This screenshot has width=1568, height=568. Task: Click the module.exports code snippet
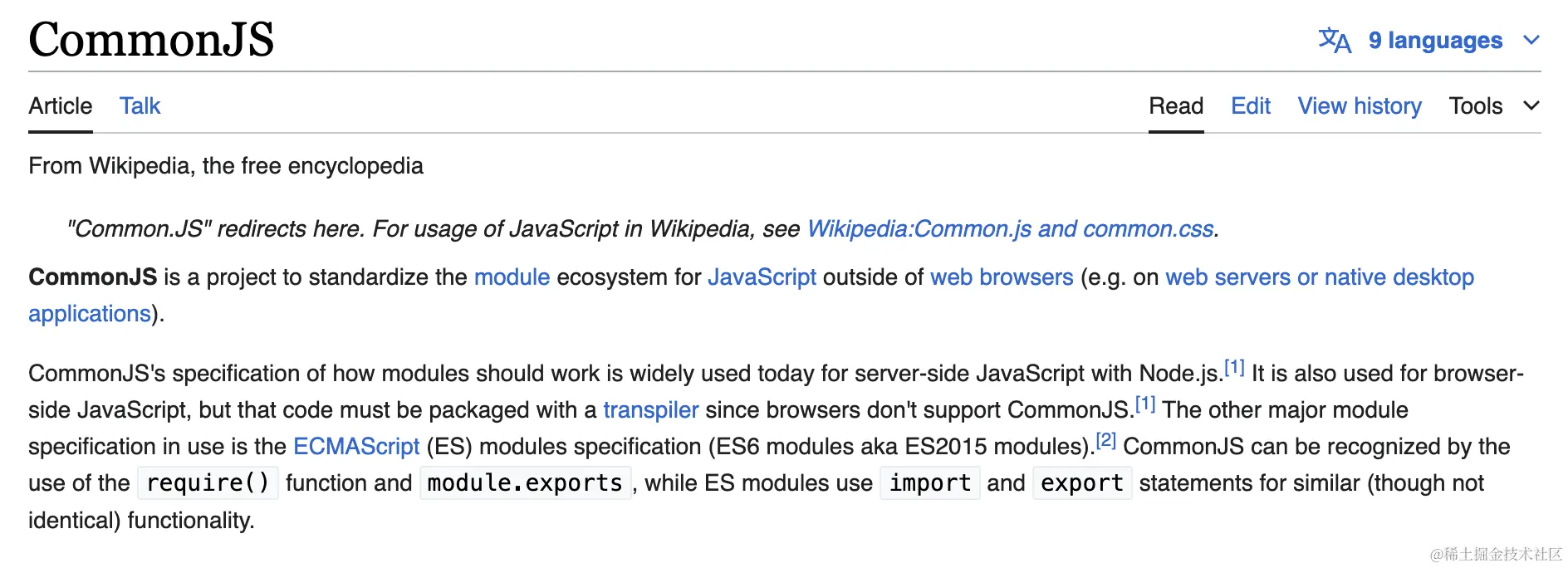(525, 482)
